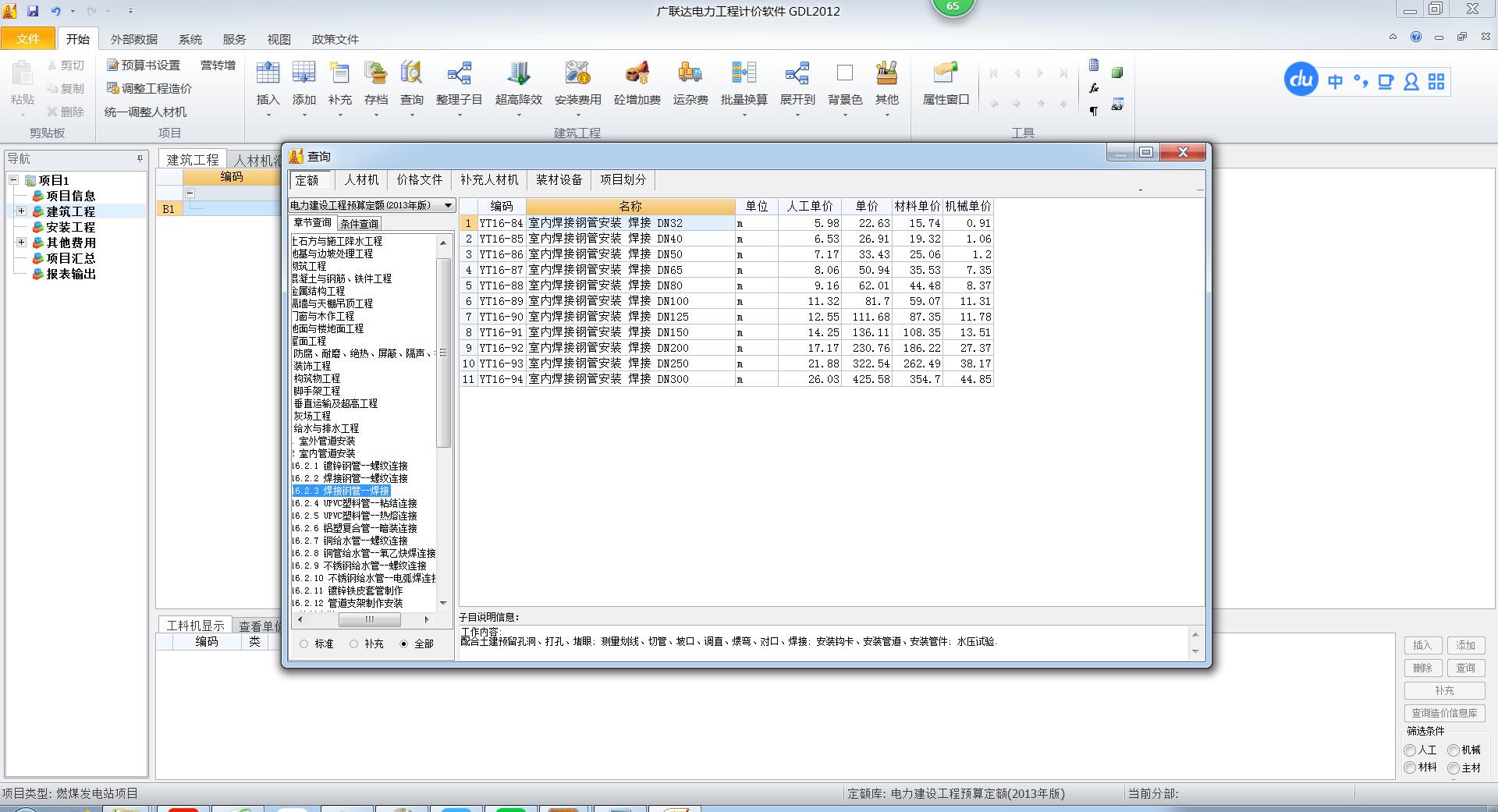Image resolution: width=1498 pixels, height=812 pixels.
Task: Select the 标准 radio button
Action: (304, 644)
